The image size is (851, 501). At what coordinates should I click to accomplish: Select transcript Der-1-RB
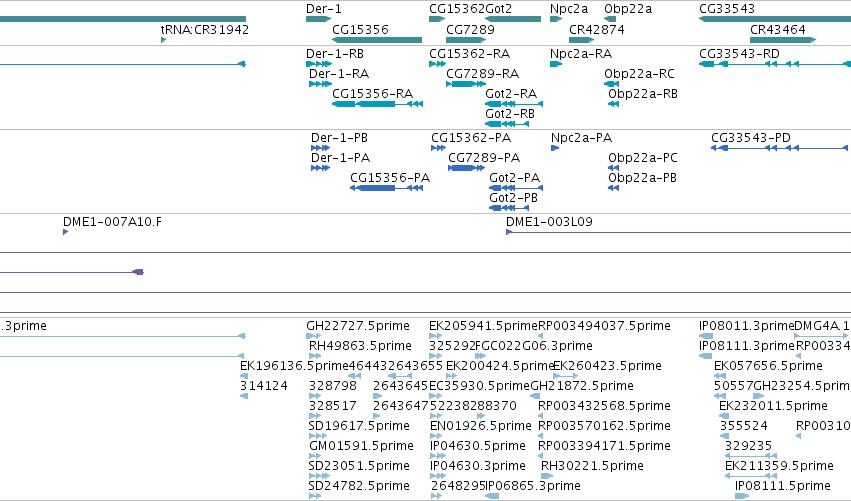click(335, 54)
